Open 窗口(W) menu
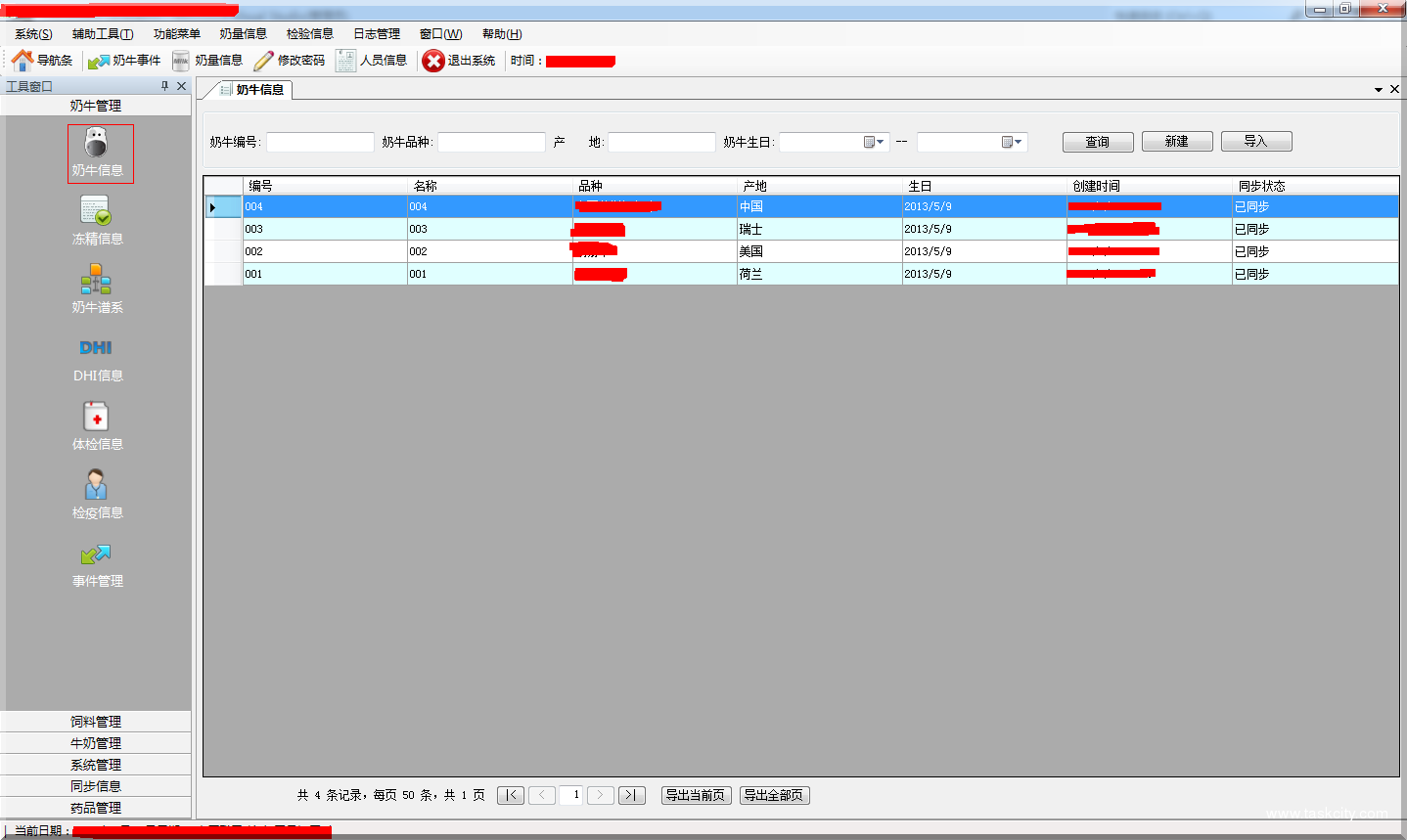The width and height of the screenshot is (1407, 840). [441, 34]
